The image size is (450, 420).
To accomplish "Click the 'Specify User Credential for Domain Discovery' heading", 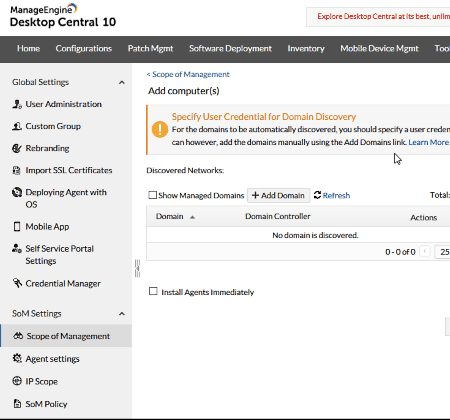I will [x=264, y=117].
